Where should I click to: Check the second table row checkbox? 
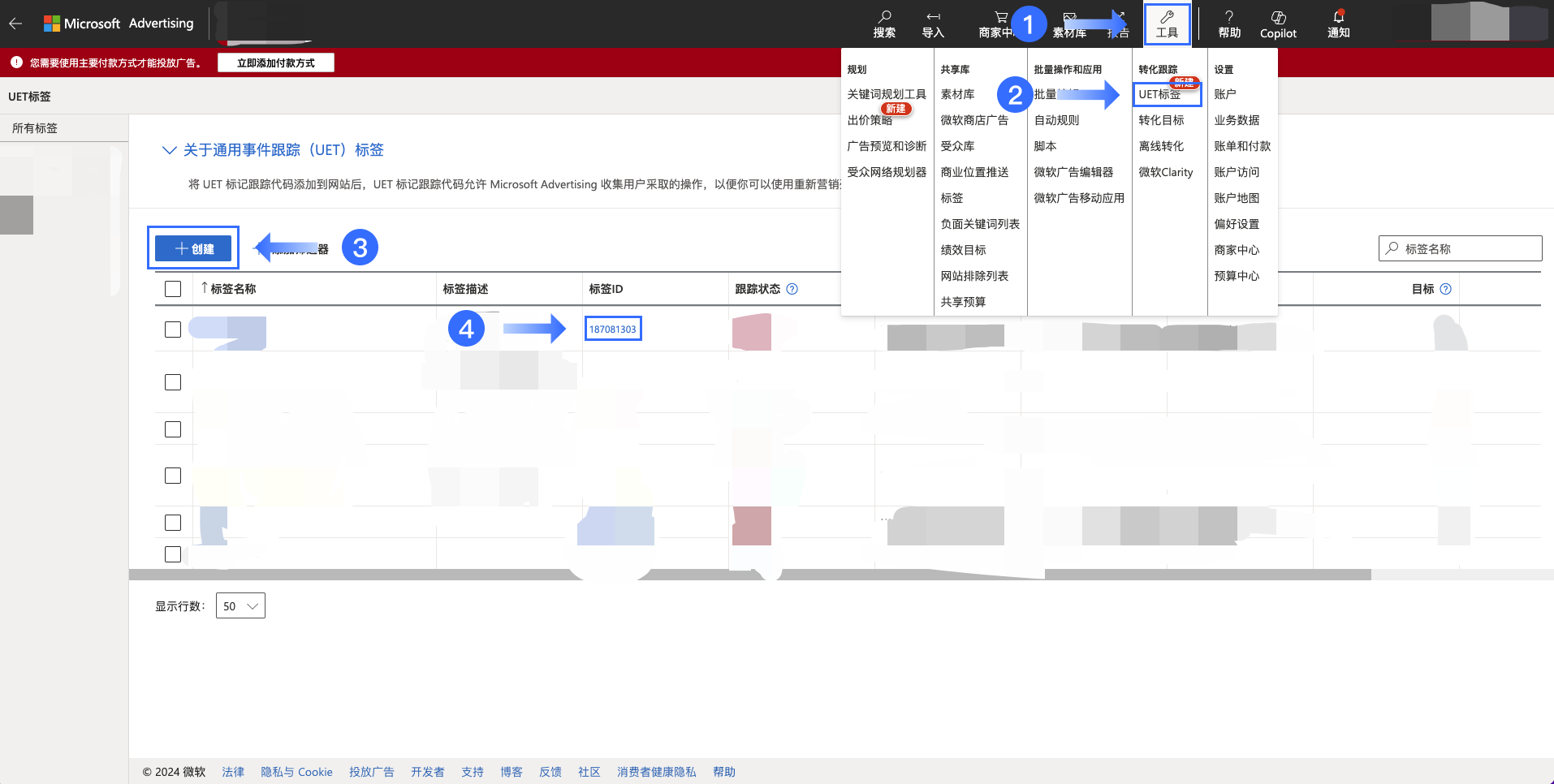tap(173, 382)
